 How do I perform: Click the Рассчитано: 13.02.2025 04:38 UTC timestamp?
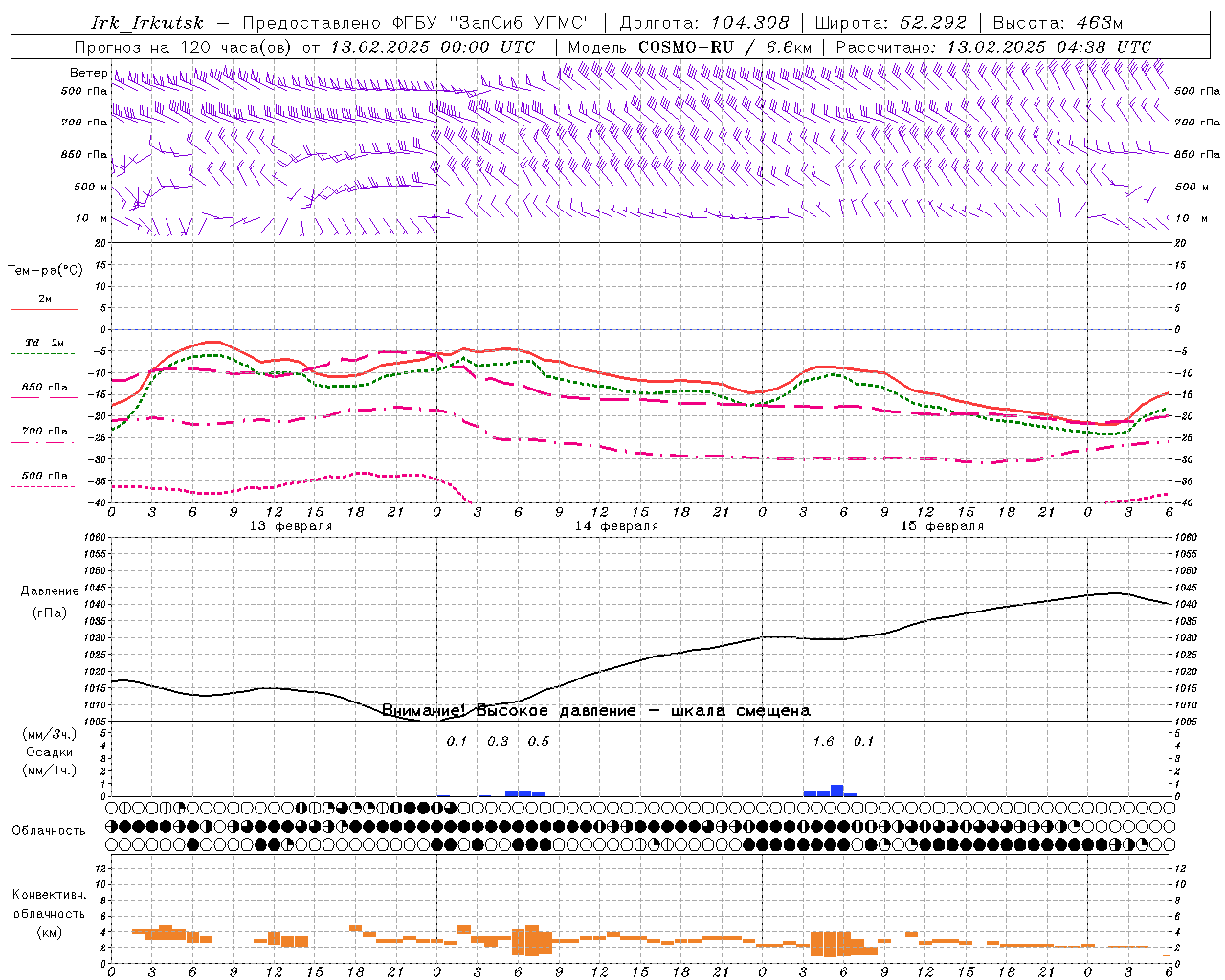(993, 47)
